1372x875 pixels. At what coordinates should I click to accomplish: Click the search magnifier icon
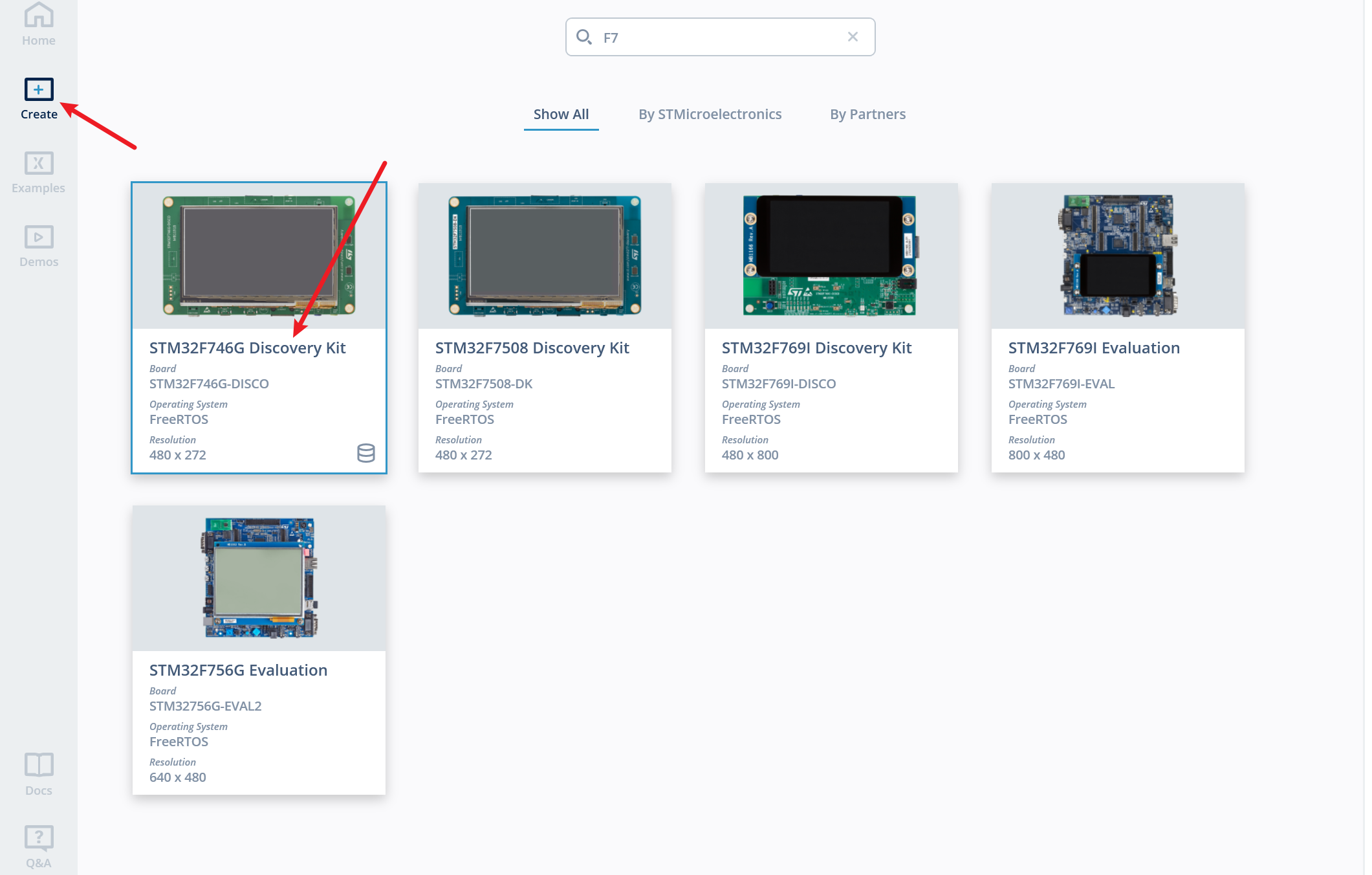tap(584, 37)
